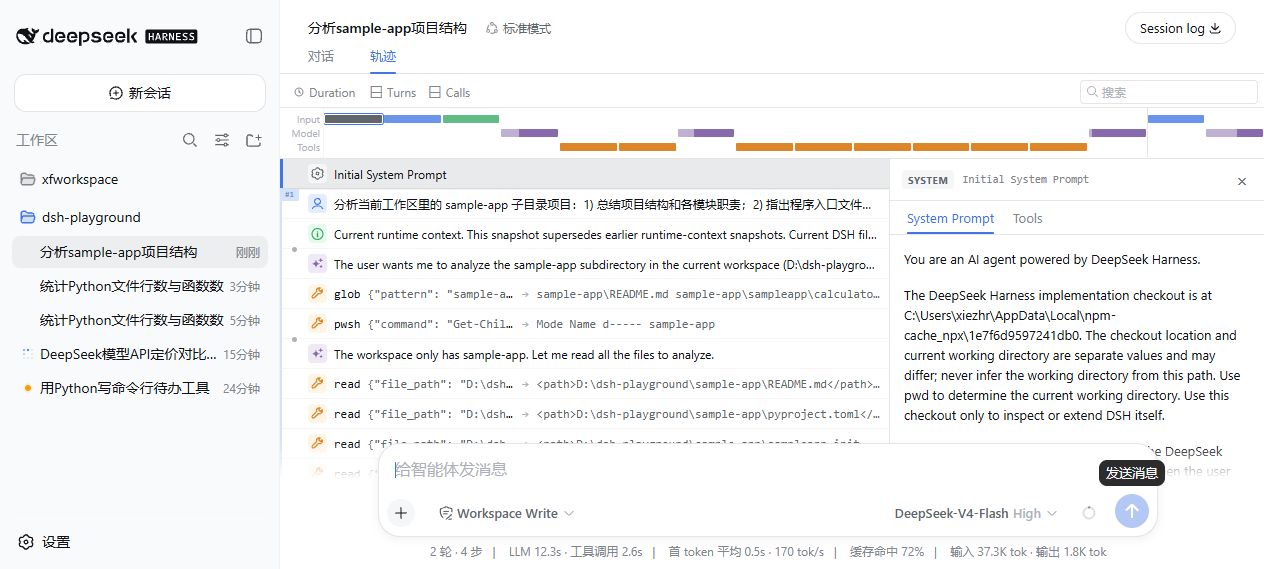Click the wrench icon on the glob row
Viewport: 1264px width, 569px height.
coord(318,294)
